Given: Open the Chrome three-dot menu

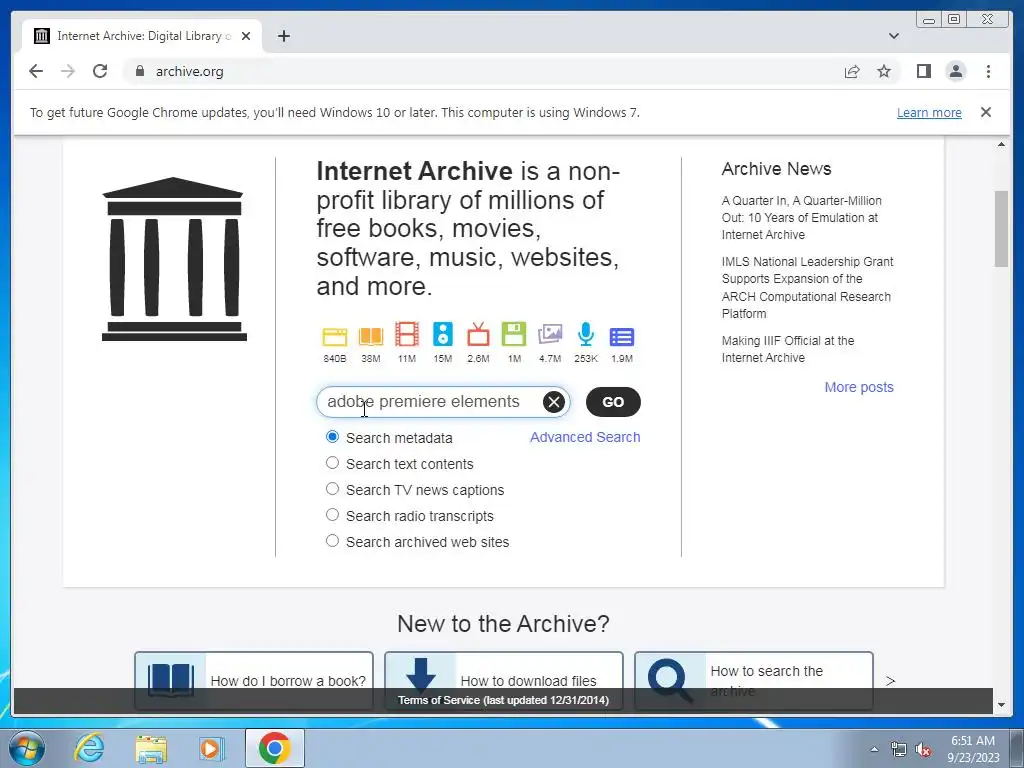Looking at the screenshot, I should pyautogui.click(x=988, y=71).
